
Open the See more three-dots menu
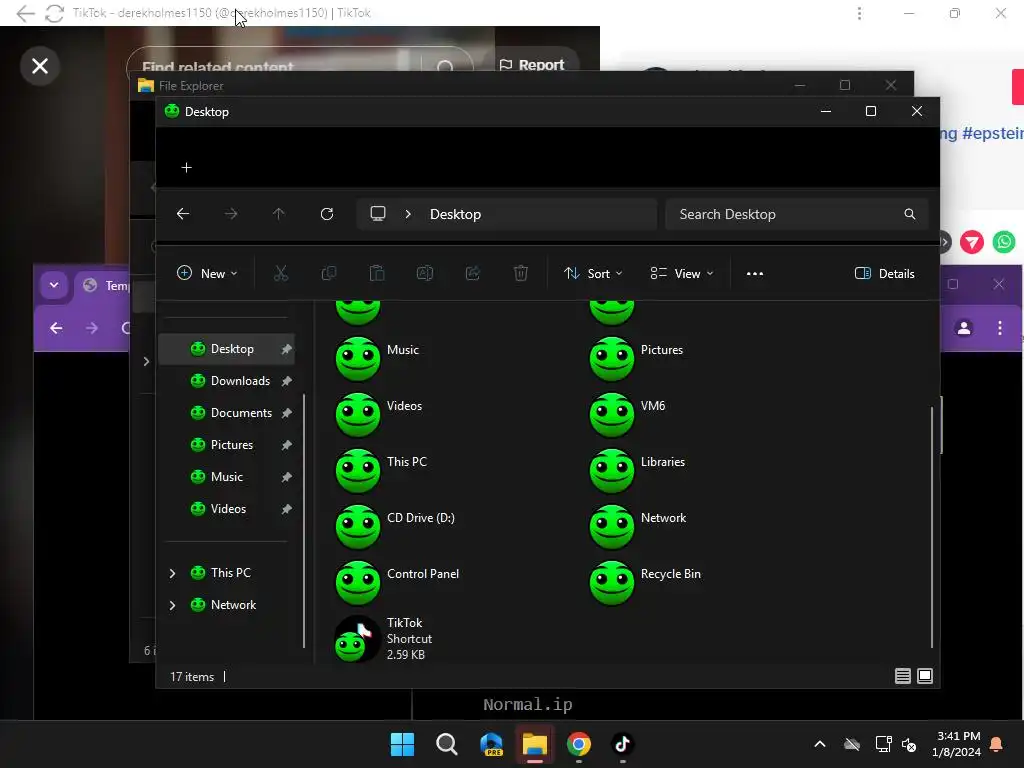point(755,274)
